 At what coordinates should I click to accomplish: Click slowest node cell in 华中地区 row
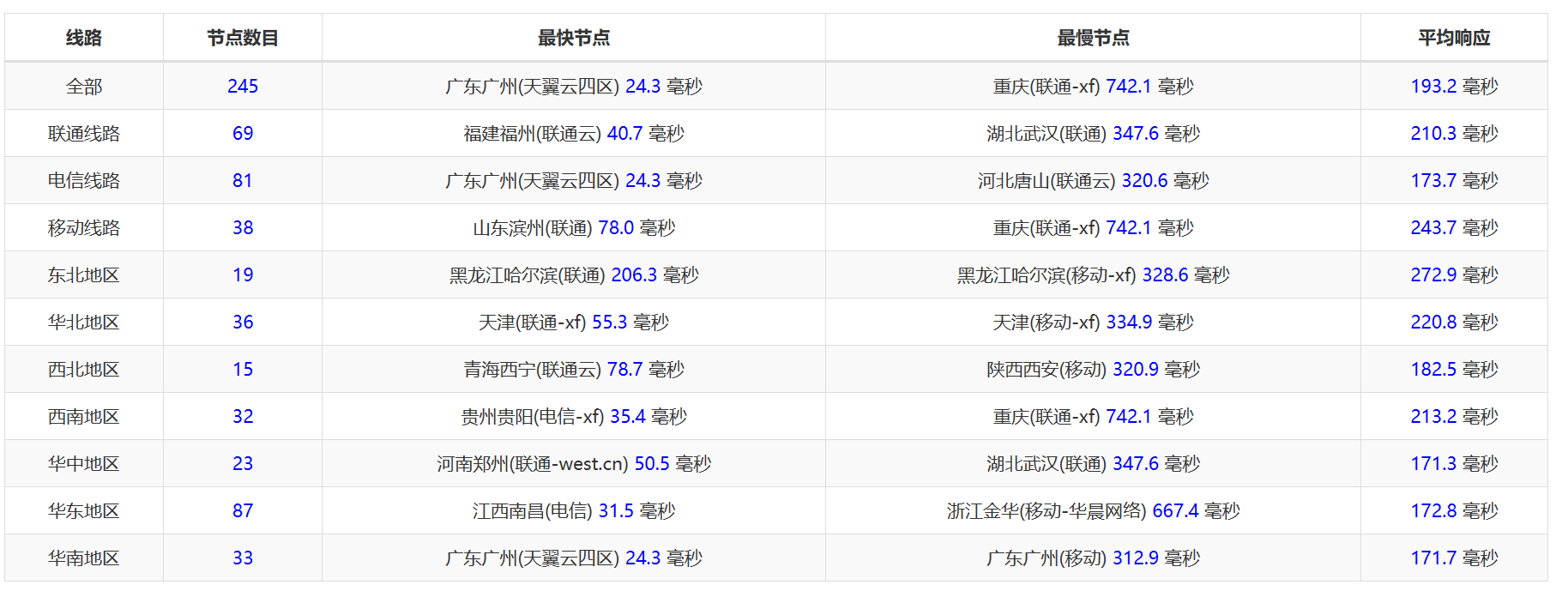pos(1093,463)
